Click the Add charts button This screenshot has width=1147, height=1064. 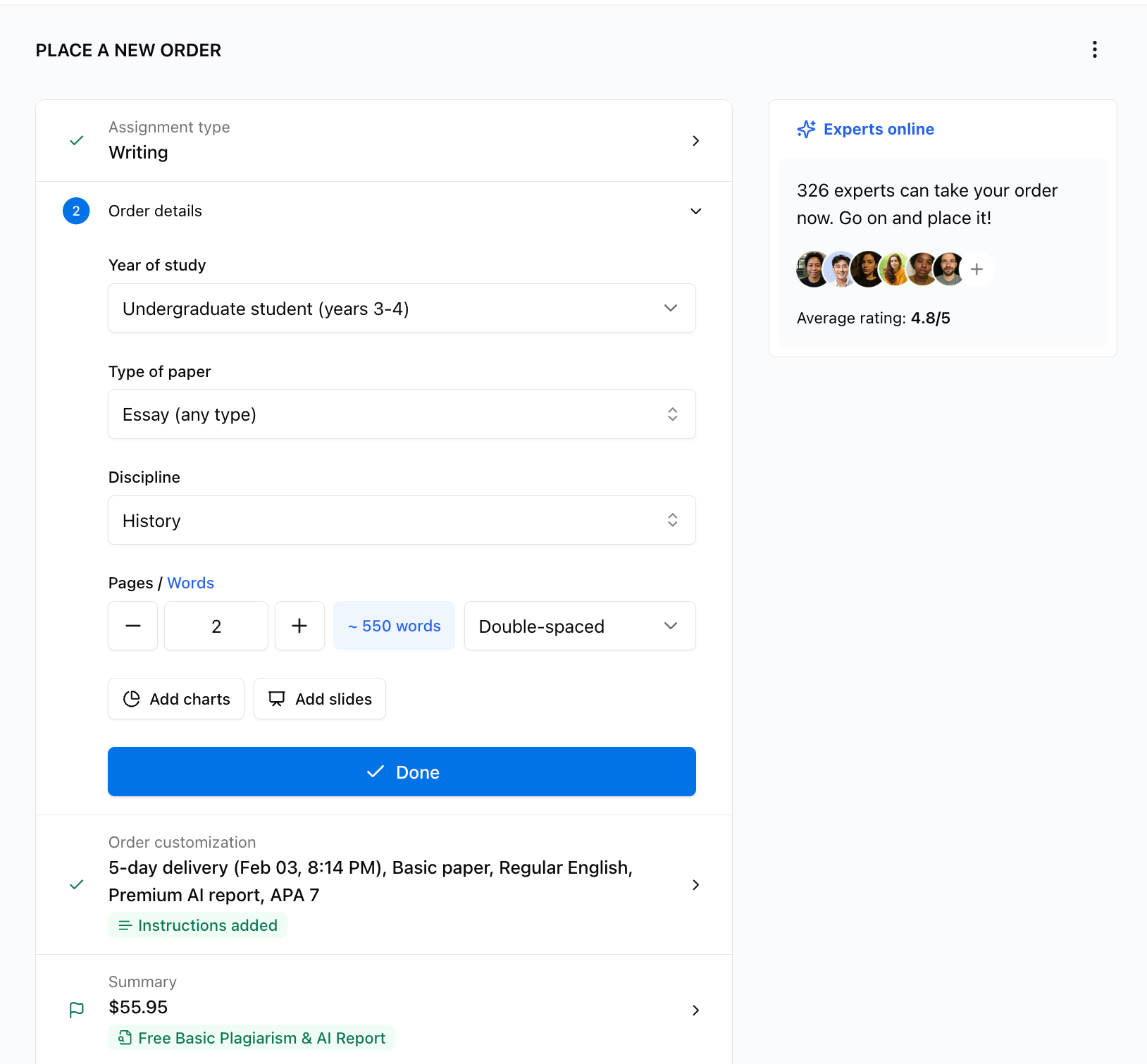[x=176, y=699]
